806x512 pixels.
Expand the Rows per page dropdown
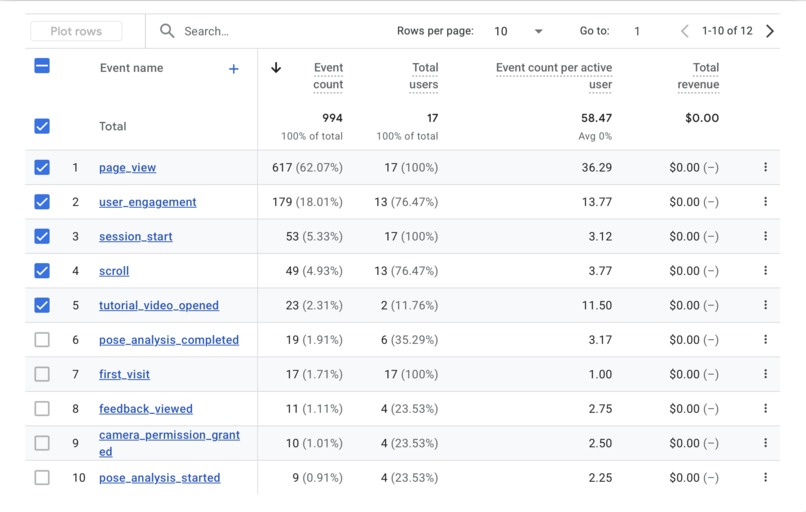coord(518,31)
